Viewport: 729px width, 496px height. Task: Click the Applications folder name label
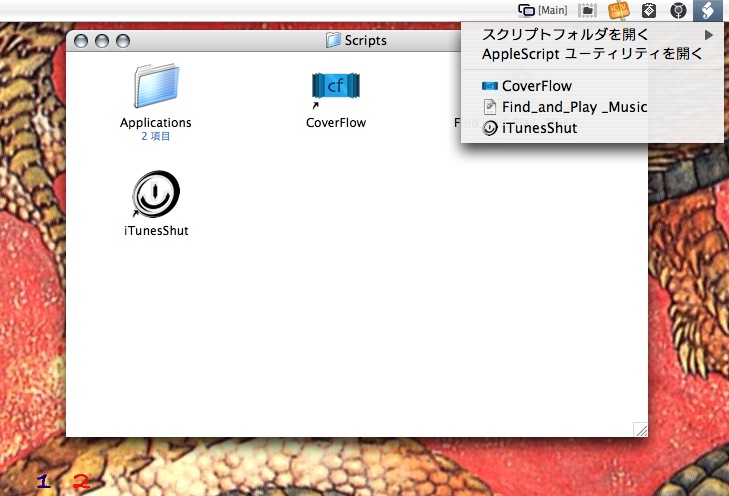click(x=156, y=123)
